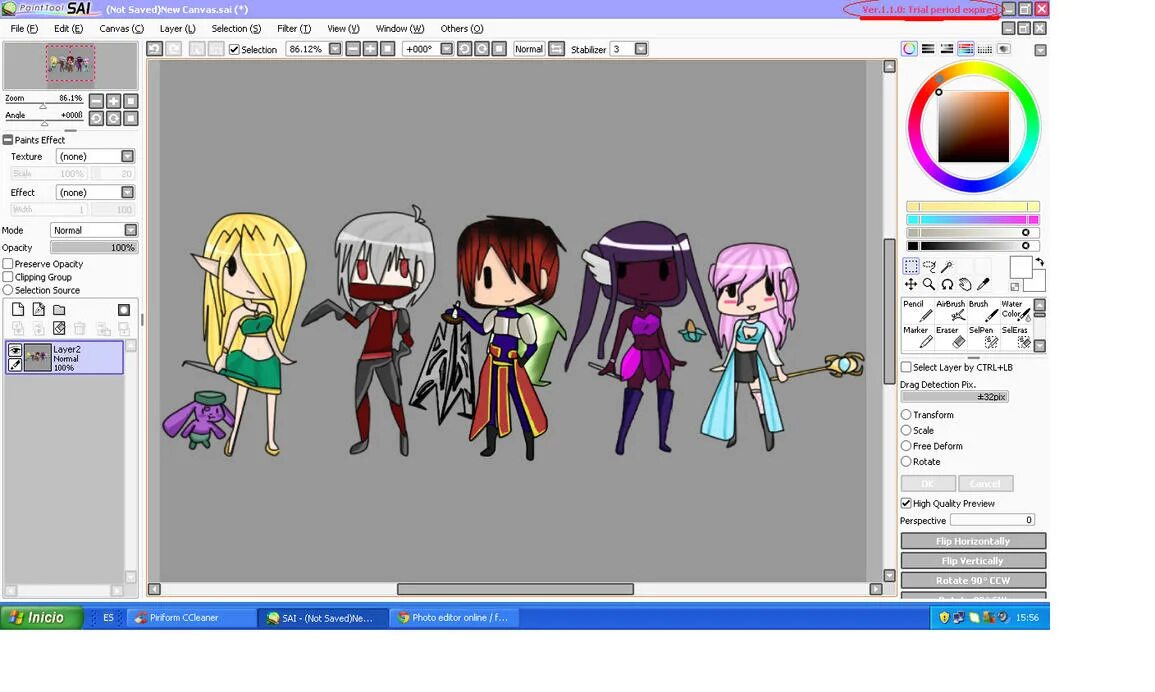Enable Preserve Opacity
Screen dimensions: 1155x692
8,264
